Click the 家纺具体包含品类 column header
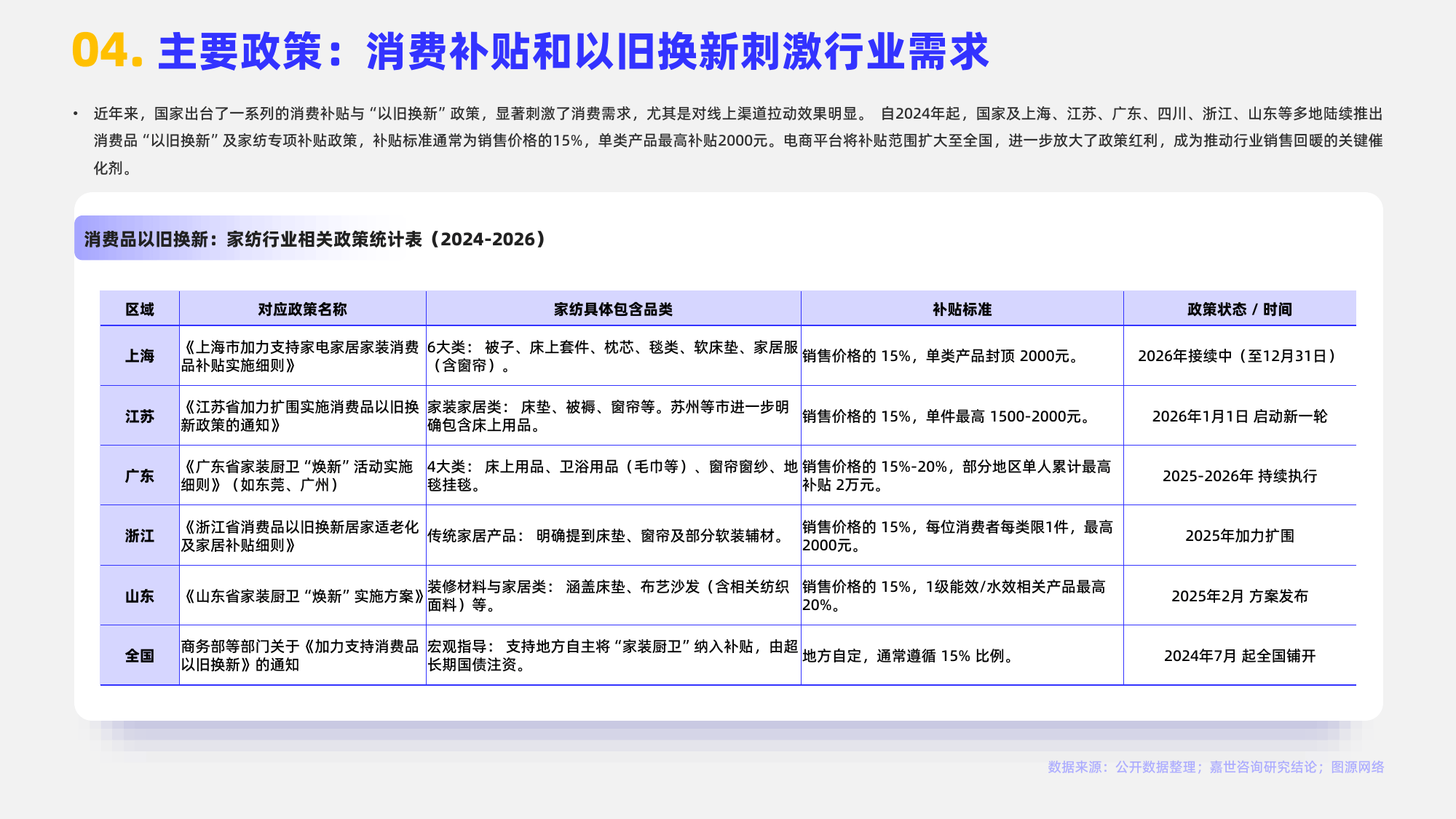This screenshot has width=1456, height=819. tap(613, 309)
